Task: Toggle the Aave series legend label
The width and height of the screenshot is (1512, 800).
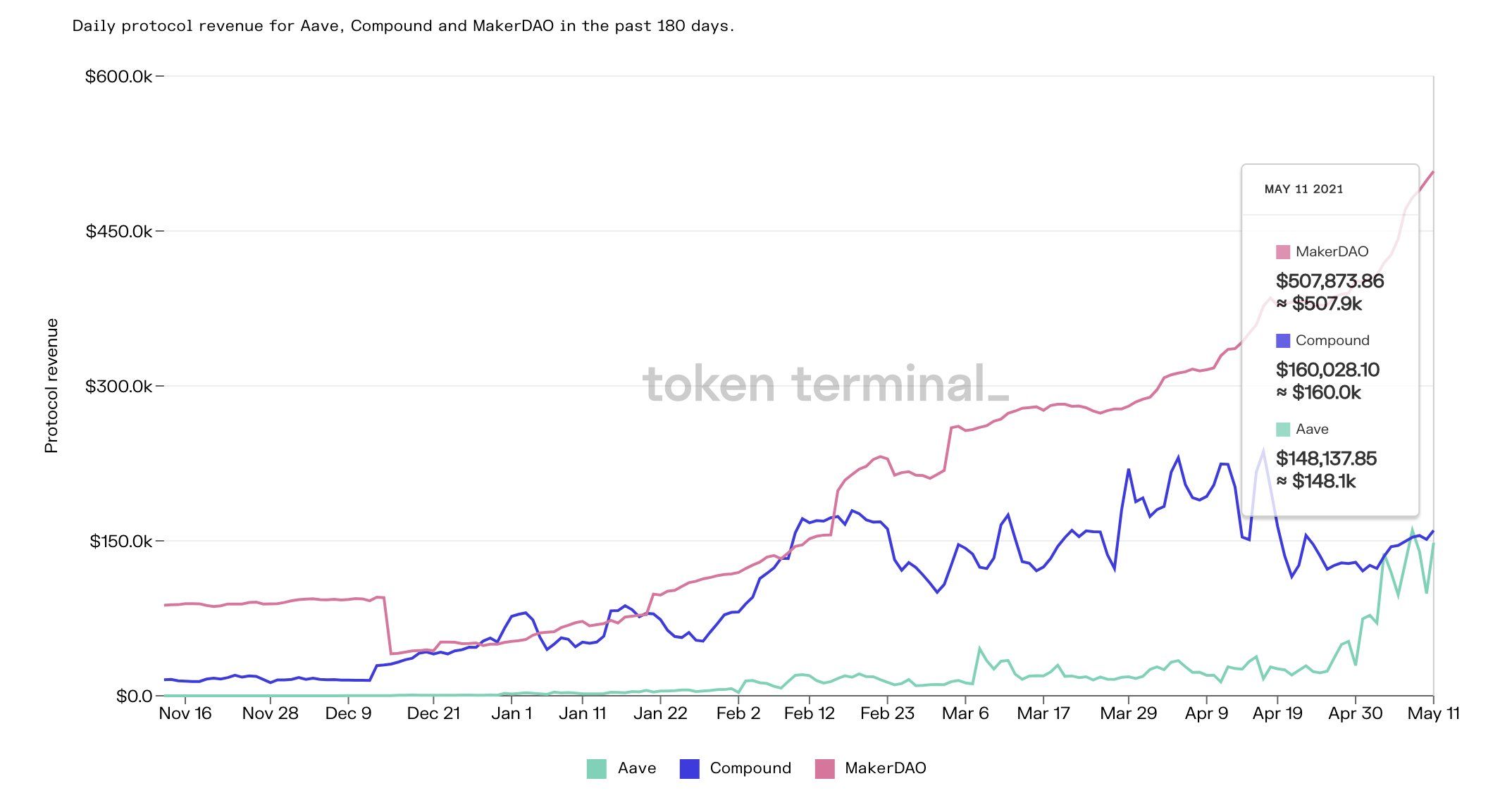Action: coord(637,768)
